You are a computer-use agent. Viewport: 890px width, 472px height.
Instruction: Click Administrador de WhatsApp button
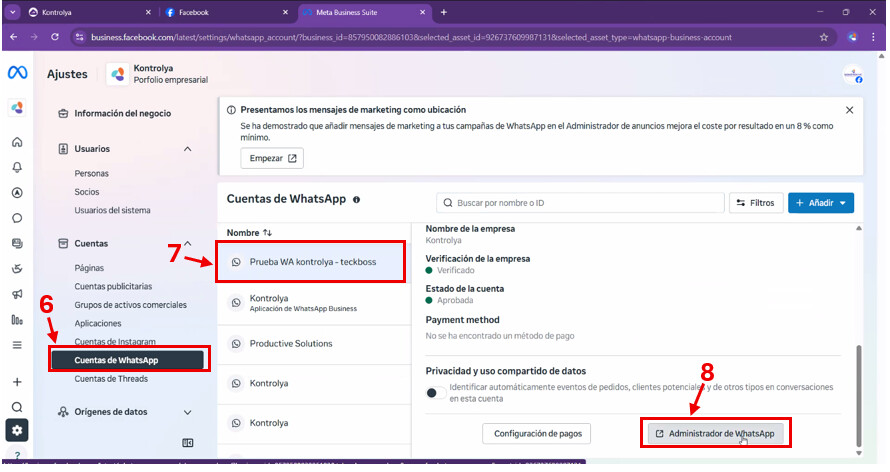pos(715,433)
